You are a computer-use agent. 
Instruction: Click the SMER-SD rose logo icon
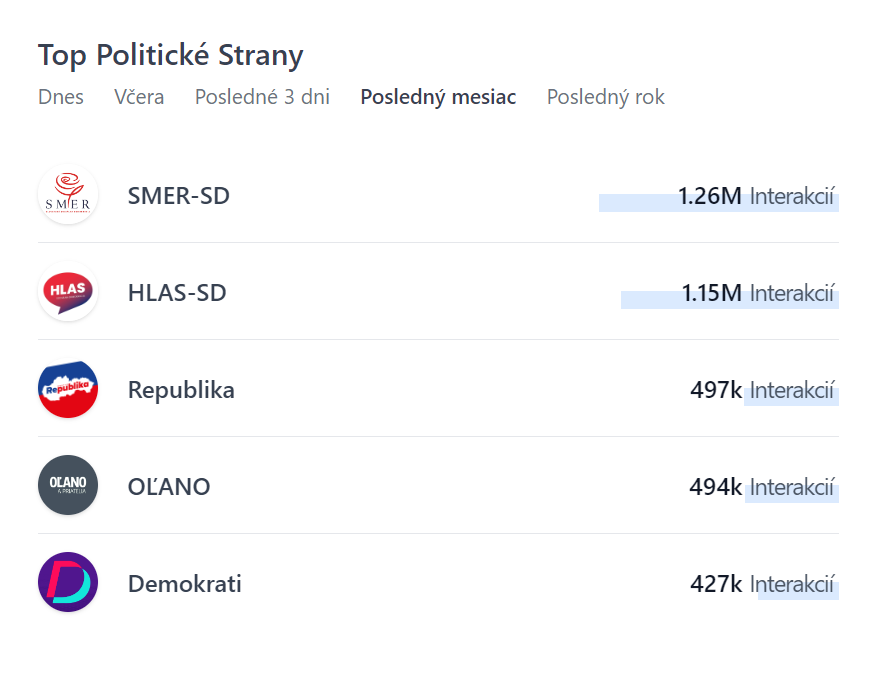(68, 195)
